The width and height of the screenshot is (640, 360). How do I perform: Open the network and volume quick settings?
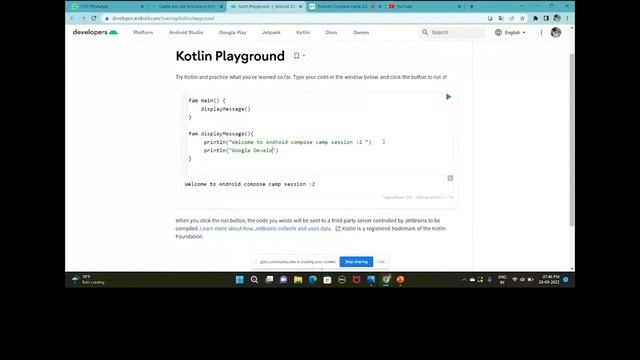[522, 280]
